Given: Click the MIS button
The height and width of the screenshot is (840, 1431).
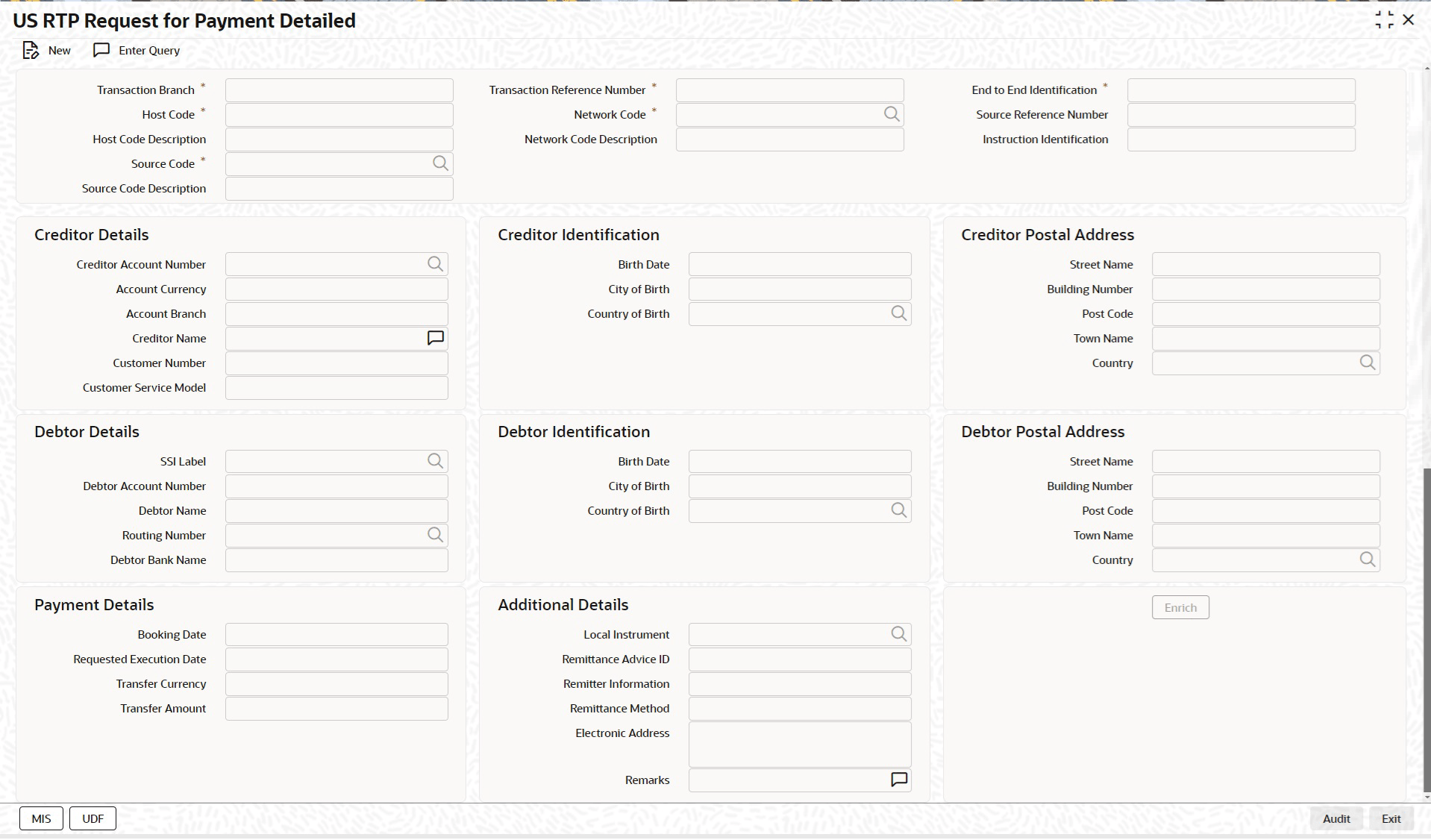Looking at the screenshot, I should pos(41,818).
